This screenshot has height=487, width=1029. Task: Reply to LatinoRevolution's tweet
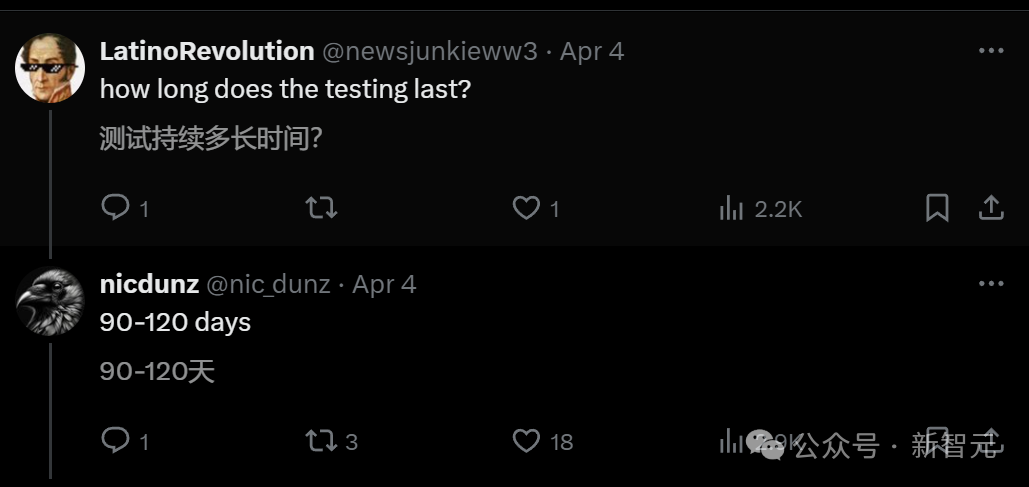click(116, 207)
